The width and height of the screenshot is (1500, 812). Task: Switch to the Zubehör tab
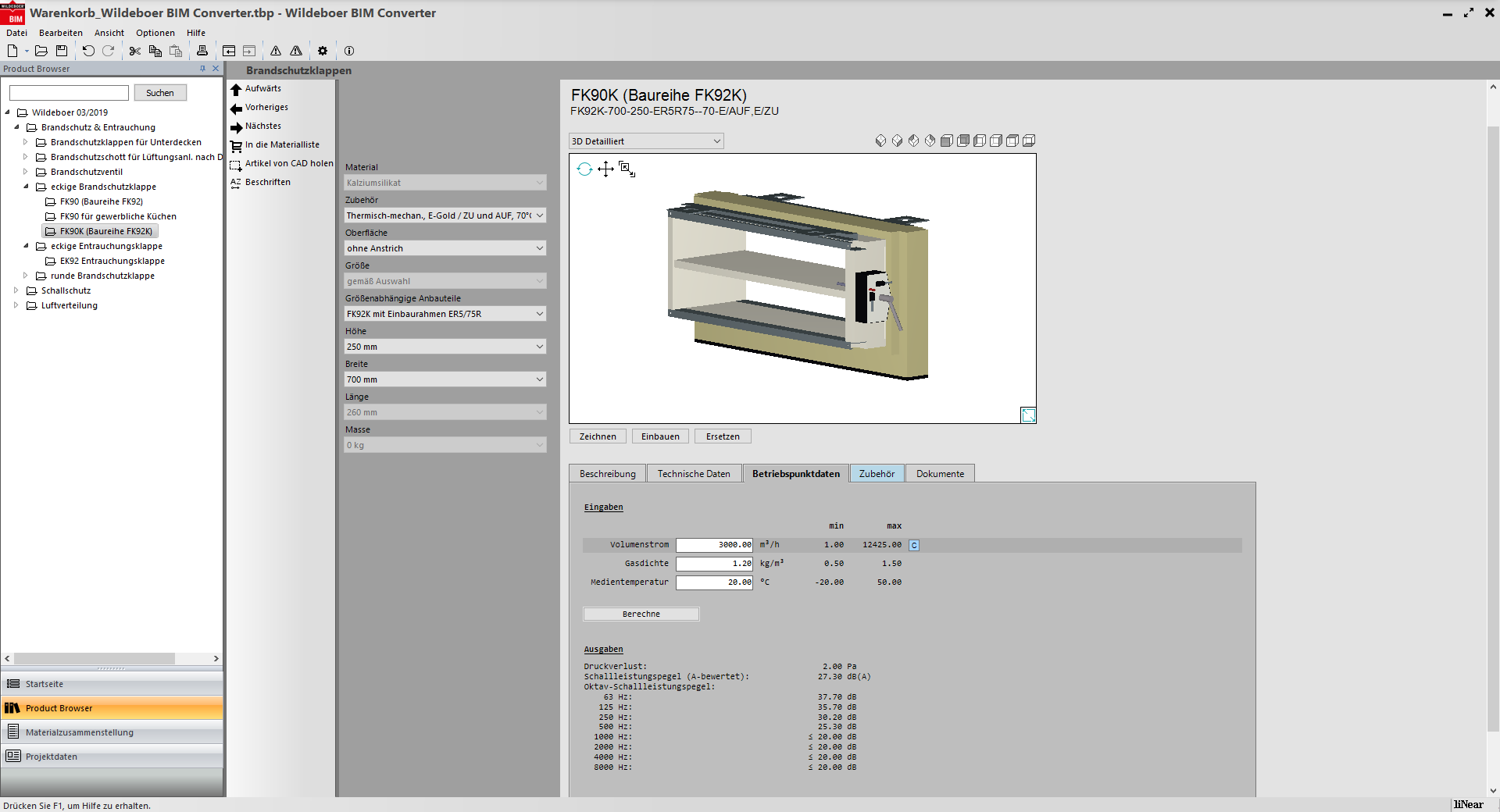(877, 474)
